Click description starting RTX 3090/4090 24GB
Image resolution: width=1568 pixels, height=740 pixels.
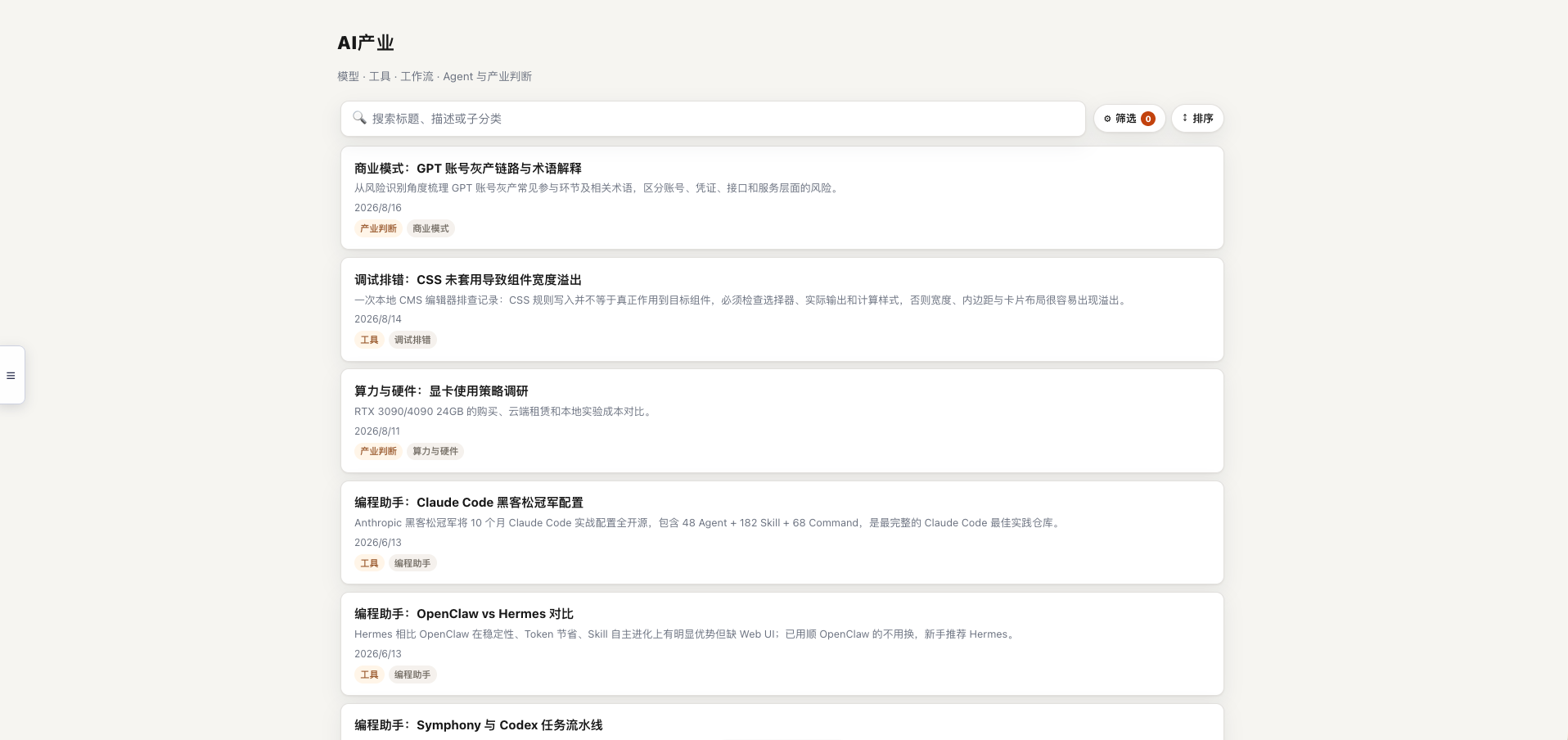pos(504,412)
